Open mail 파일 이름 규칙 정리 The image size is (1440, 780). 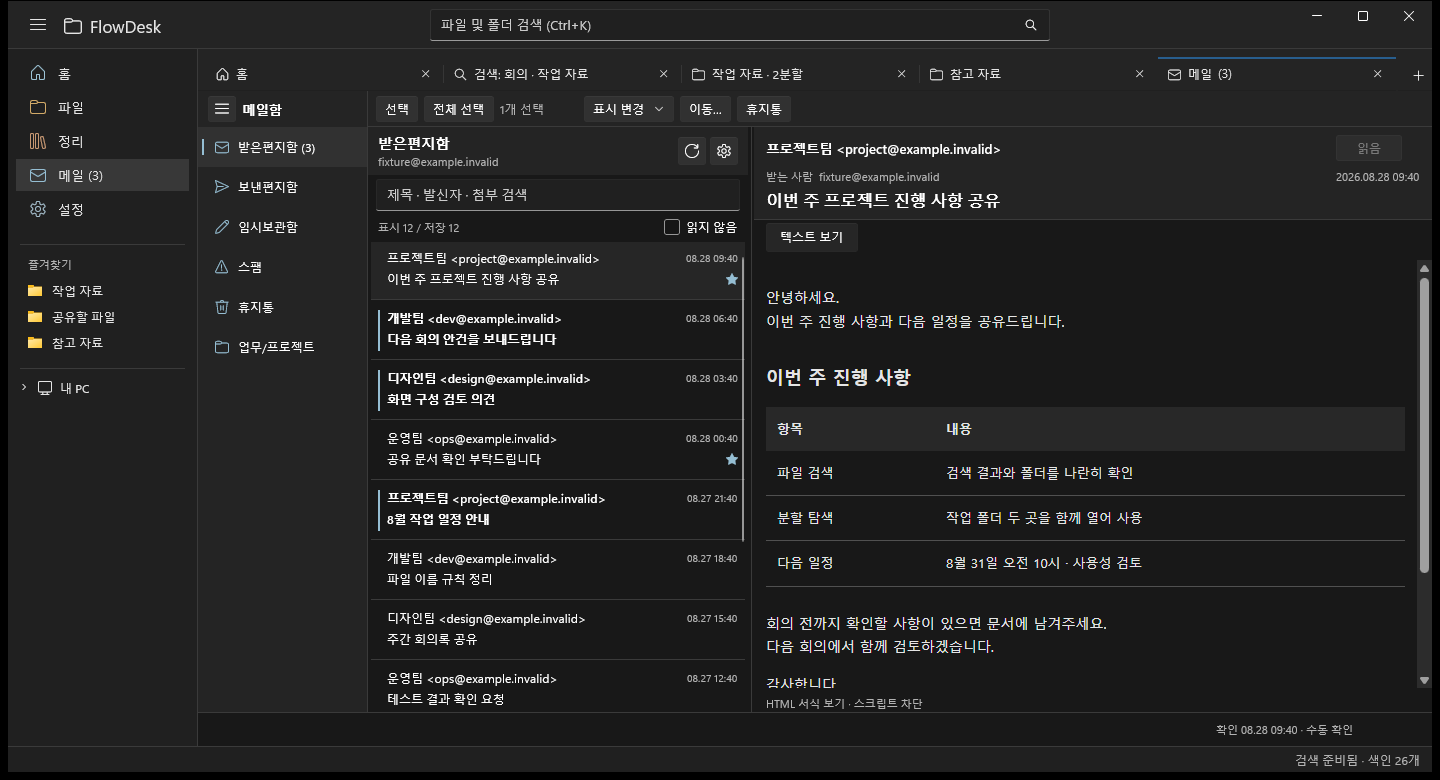coord(558,569)
